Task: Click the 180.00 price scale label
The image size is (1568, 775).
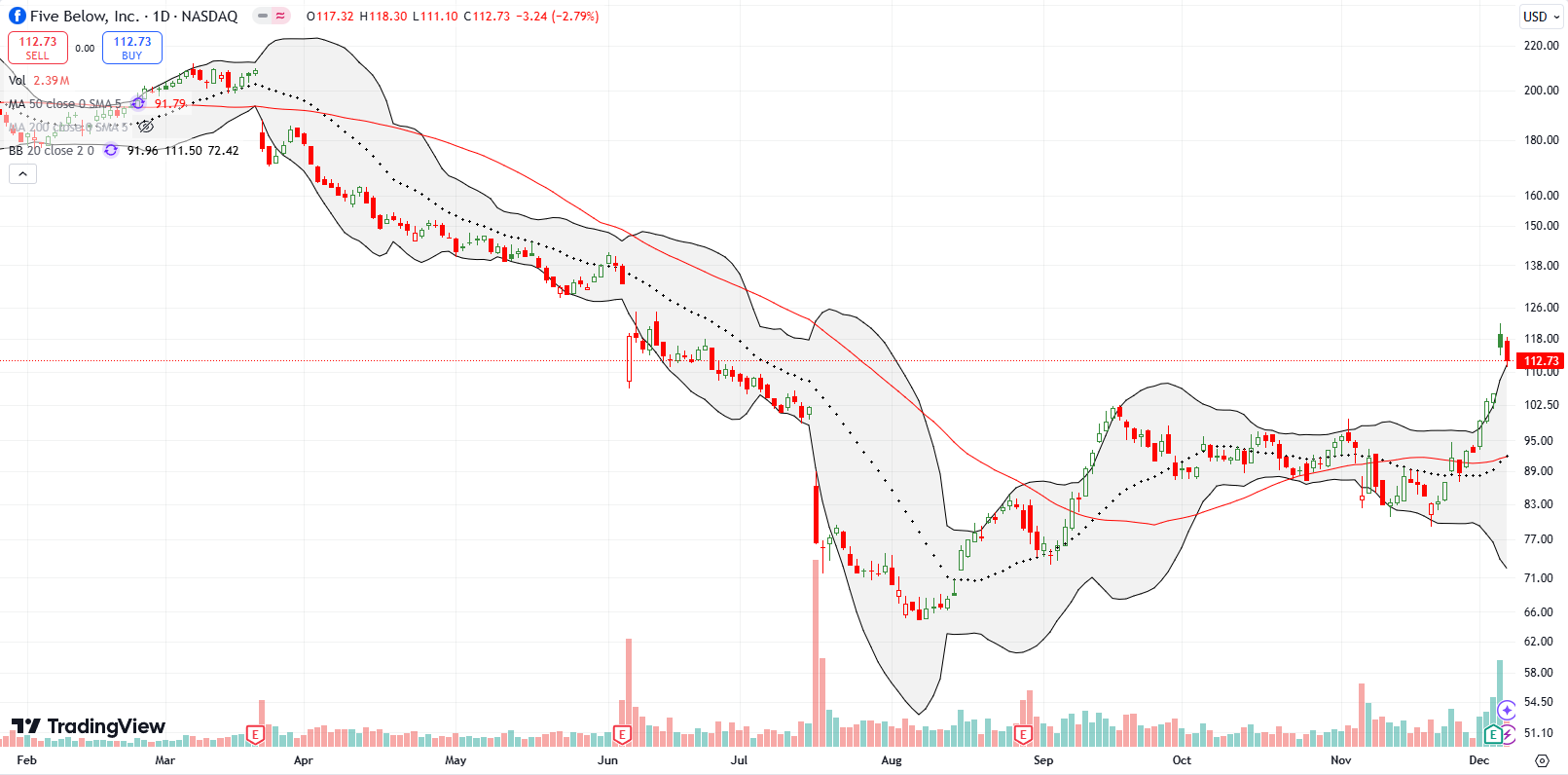Action: [x=1542, y=140]
